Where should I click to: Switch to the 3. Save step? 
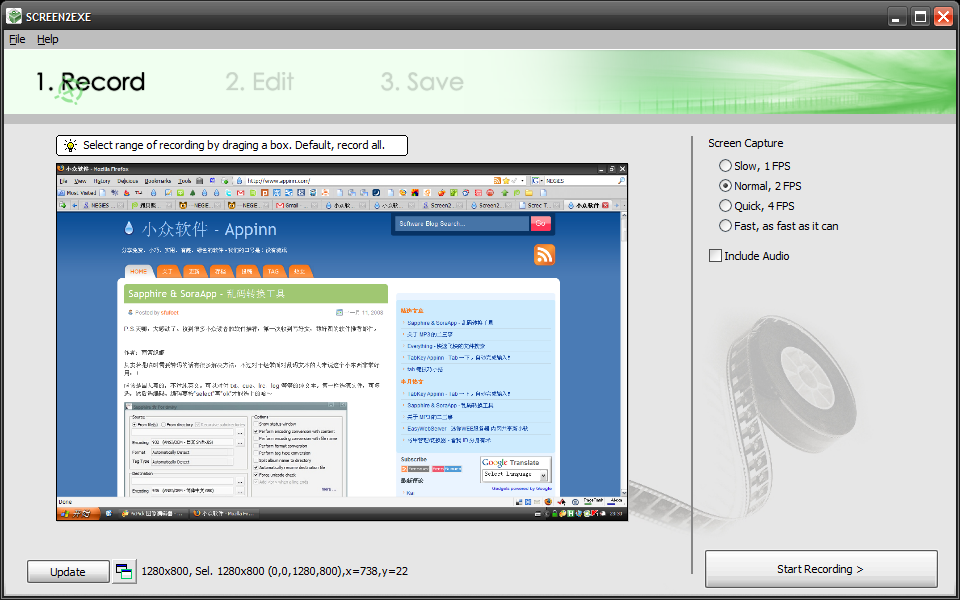(x=422, y=82)
